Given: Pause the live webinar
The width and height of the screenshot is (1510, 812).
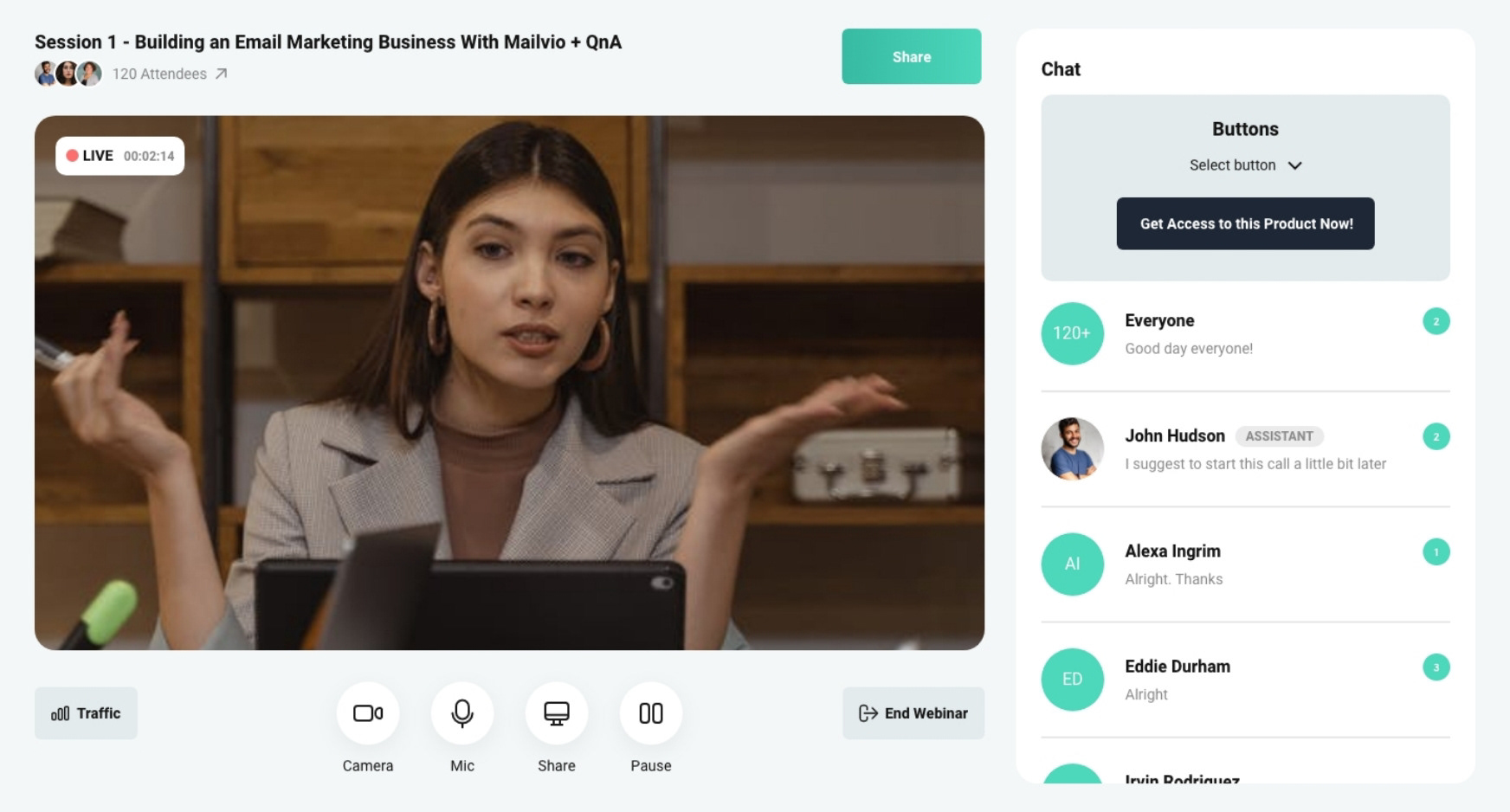Looking at the screenshot, I should point(651,713).
